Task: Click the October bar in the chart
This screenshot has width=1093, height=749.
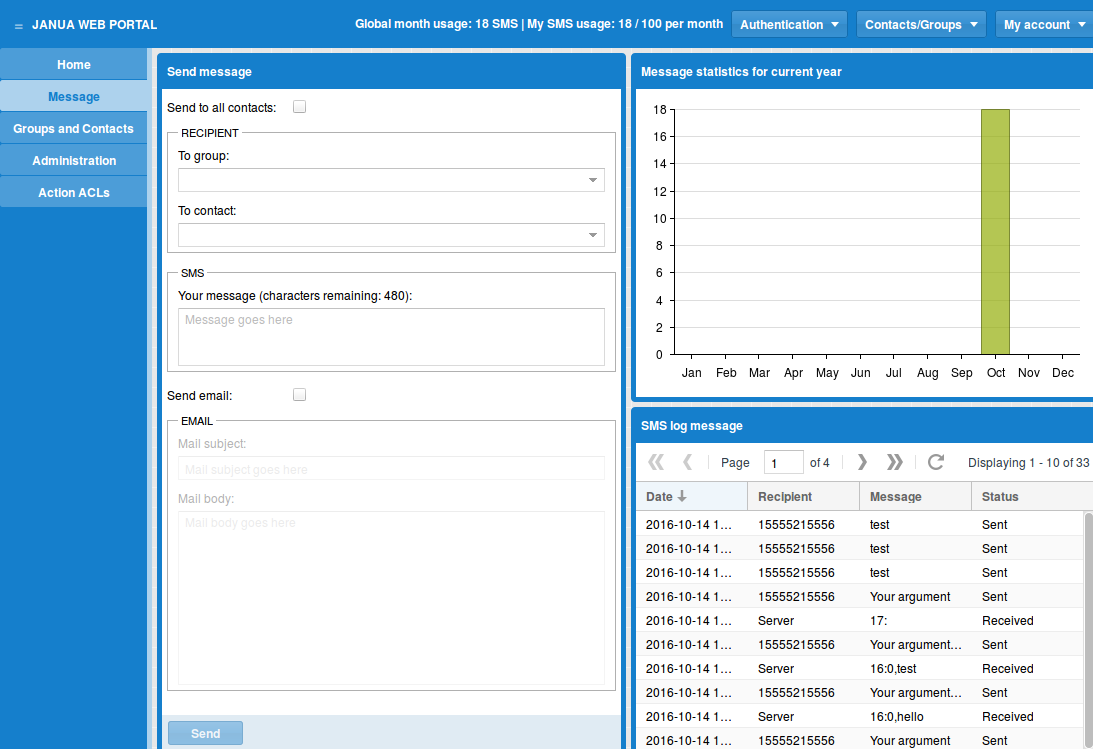Action: tap(995, 232)
